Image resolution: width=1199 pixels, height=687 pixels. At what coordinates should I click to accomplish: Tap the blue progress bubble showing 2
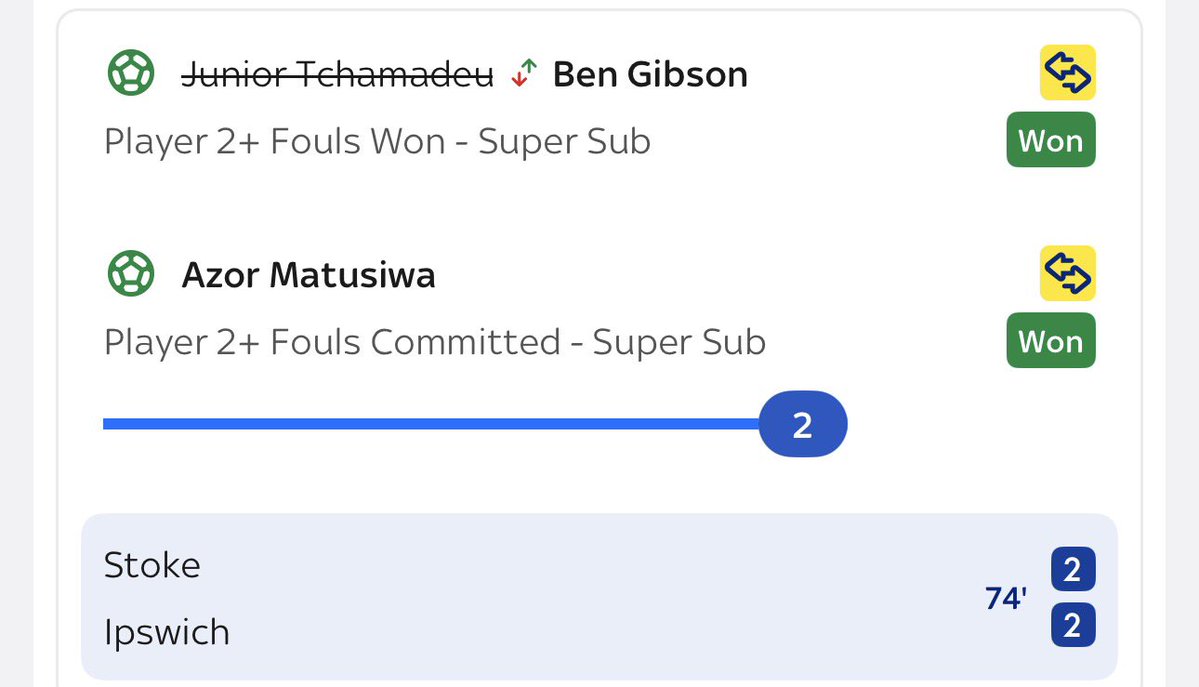coord(802,425)
